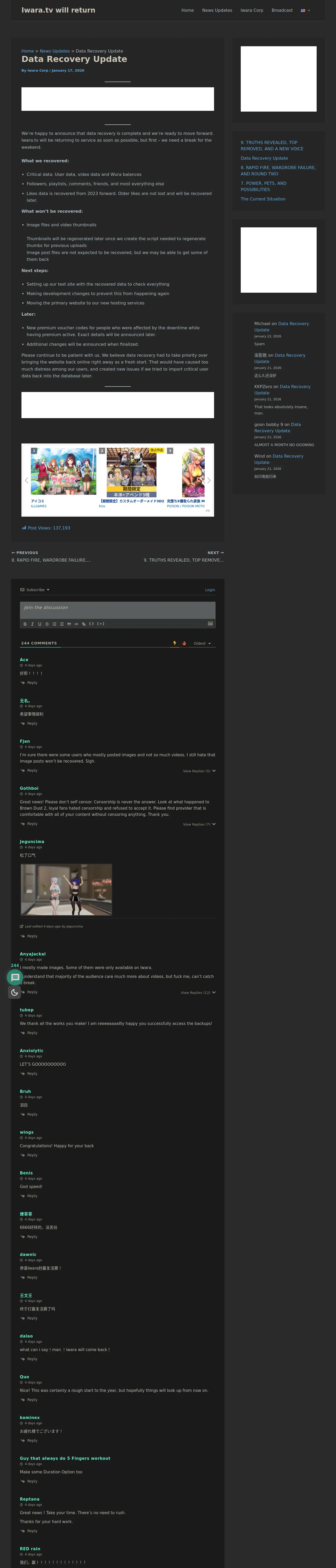Click the 'Join the discussion' comment field
The width and height of the screenshot is (336, 1568).
(x=118, y=610)
